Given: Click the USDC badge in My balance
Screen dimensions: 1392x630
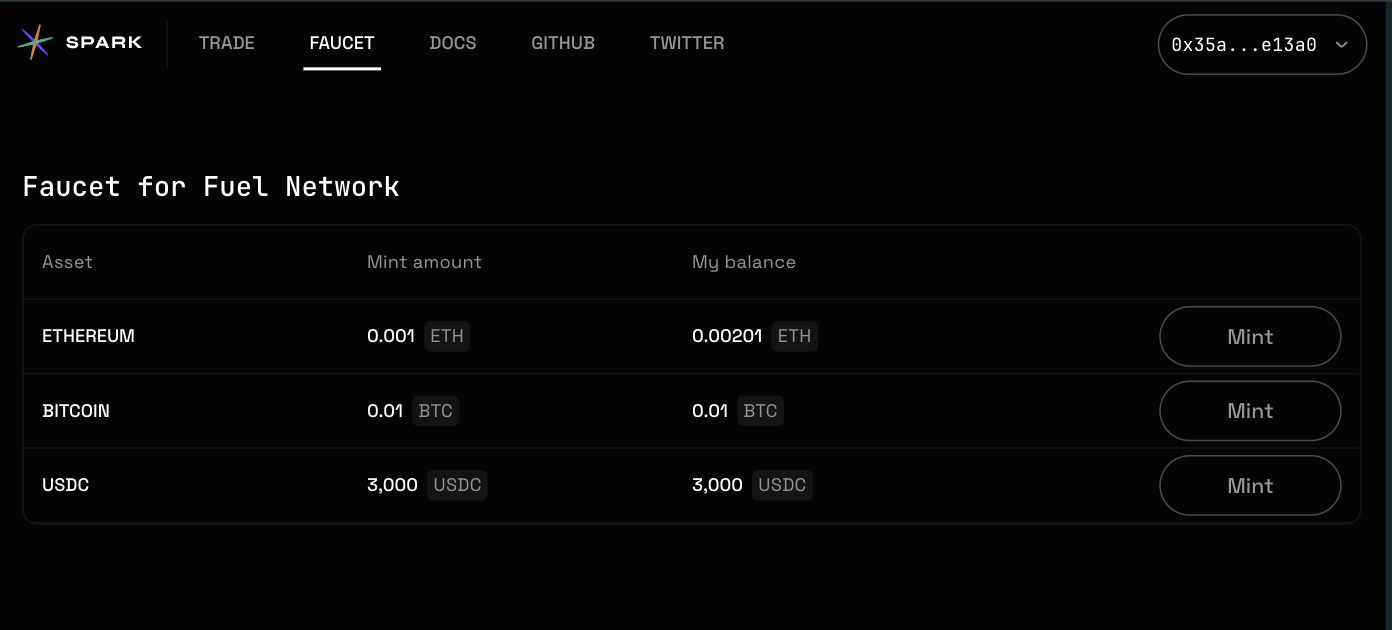Looking at the screenshot, I should click(782, 485).
